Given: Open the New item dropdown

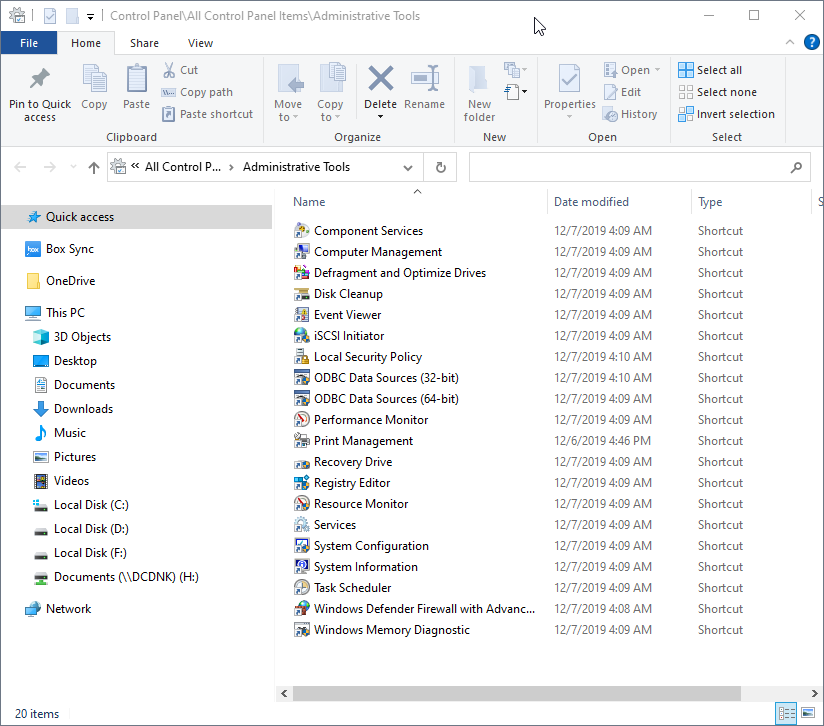Looking at the screenshot, I should tap(516, 69).
